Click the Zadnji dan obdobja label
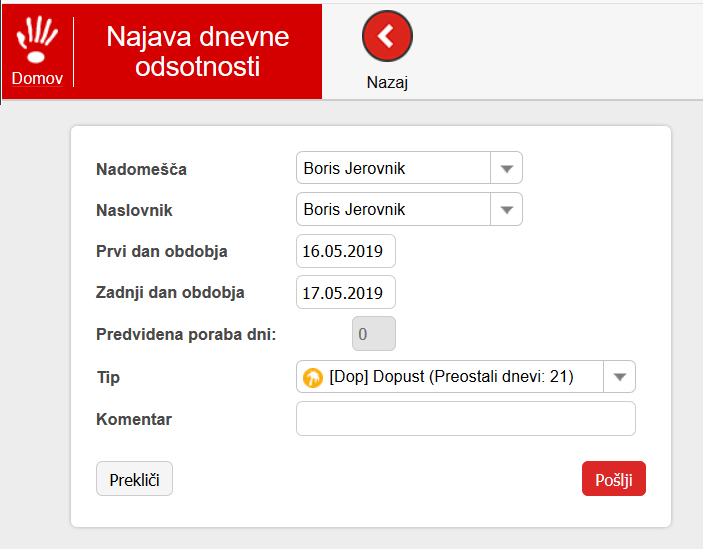Image resolution: width=703 pixels, height=549 pixels. tap(170, 293)
